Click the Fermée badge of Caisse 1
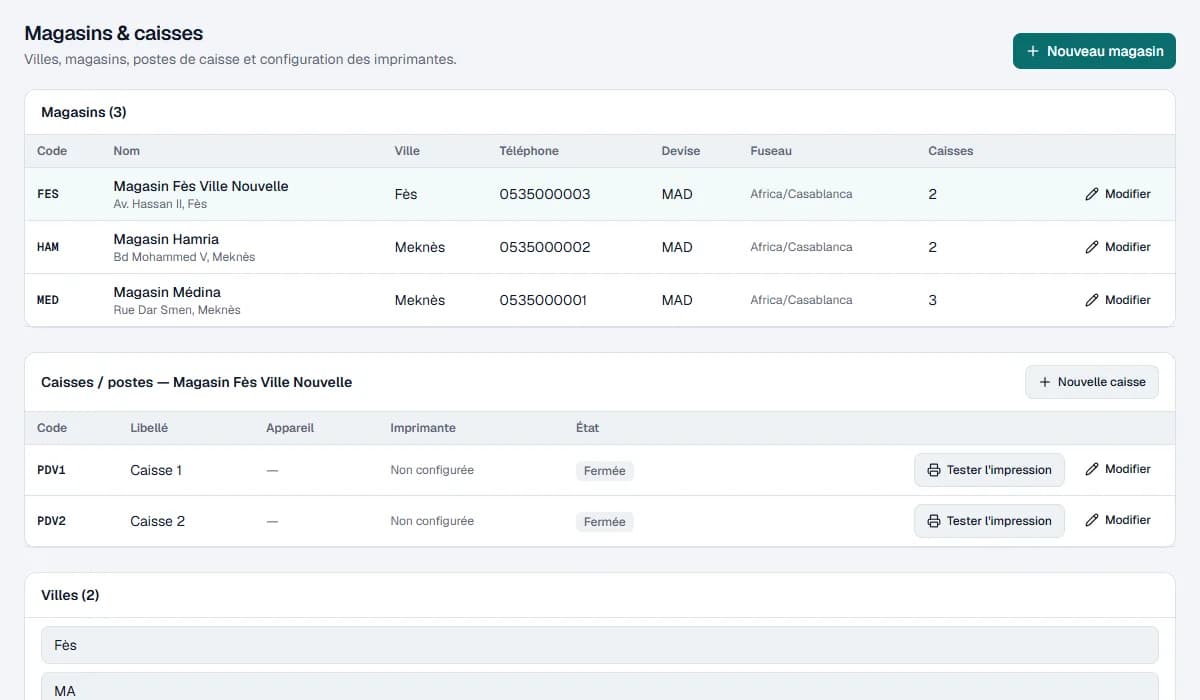Viewport: 1200px width, 700px height. [605, 470]
